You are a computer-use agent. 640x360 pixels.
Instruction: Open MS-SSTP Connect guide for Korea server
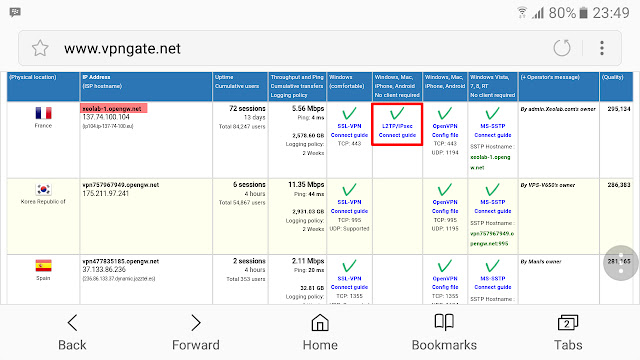(x=493, y=207)
